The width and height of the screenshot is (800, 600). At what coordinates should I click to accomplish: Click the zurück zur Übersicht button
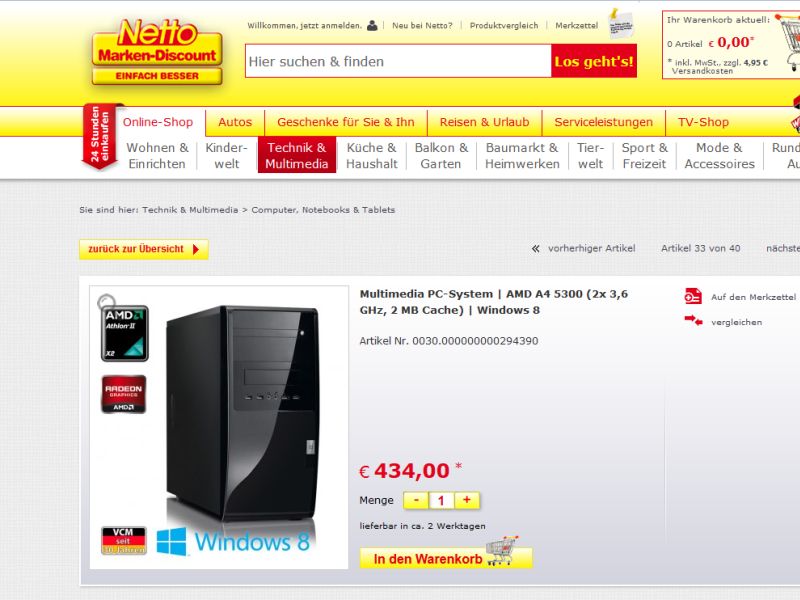[x=143, y=249]
